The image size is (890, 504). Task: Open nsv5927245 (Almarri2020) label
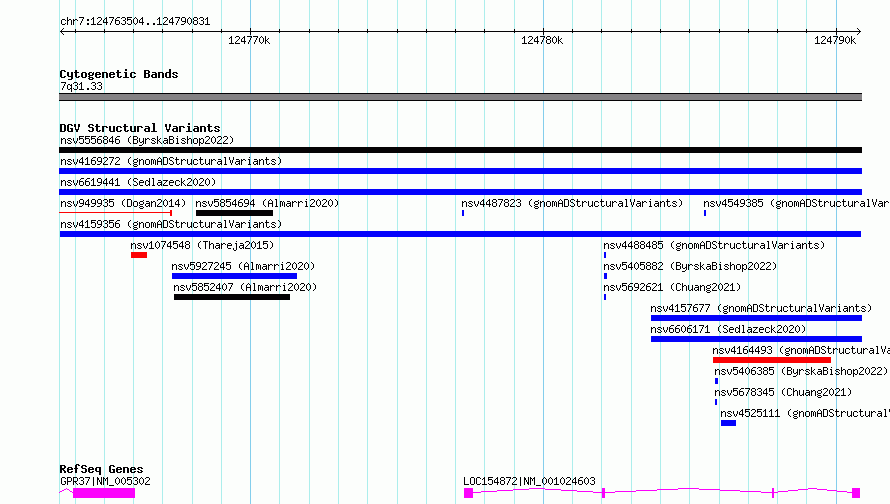(243, 266)
